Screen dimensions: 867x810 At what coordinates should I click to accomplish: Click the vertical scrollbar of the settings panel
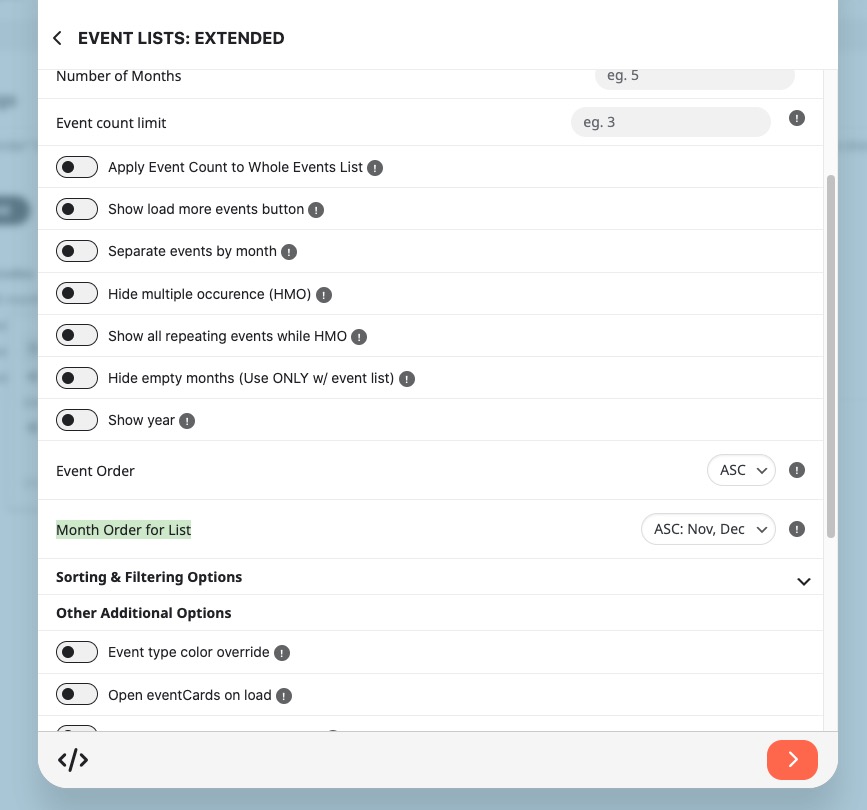coord(831,357)
